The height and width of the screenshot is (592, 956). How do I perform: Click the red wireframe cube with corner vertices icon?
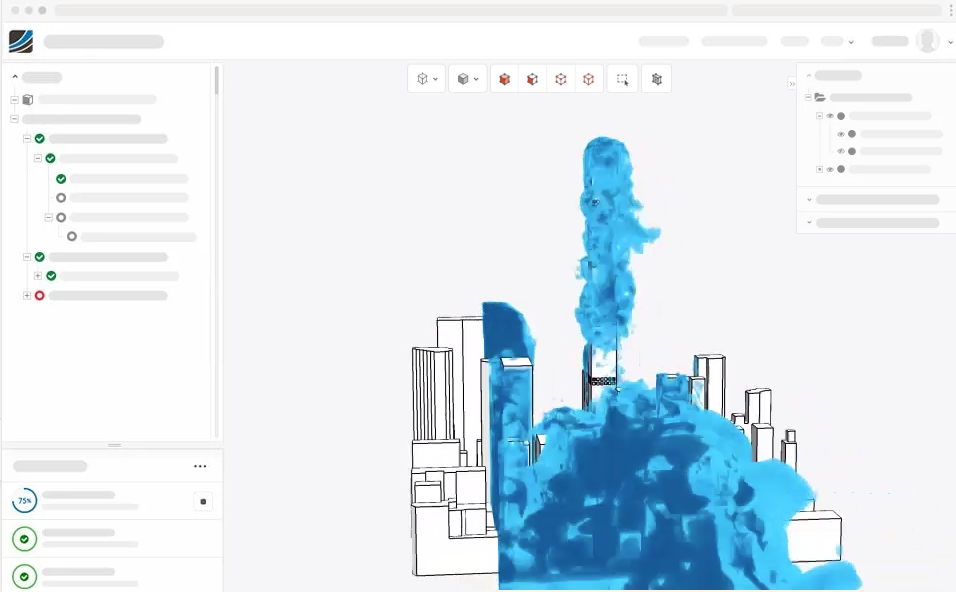560,79
